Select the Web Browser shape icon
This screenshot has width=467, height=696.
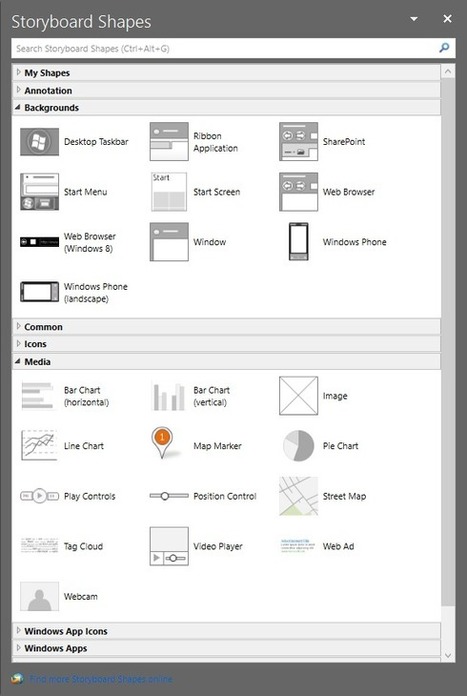coord(298,192)
